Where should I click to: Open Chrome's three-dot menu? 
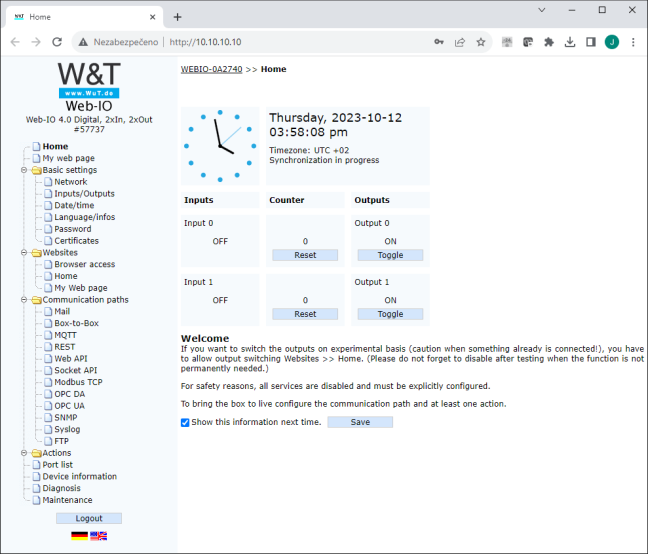pos(633,42)
